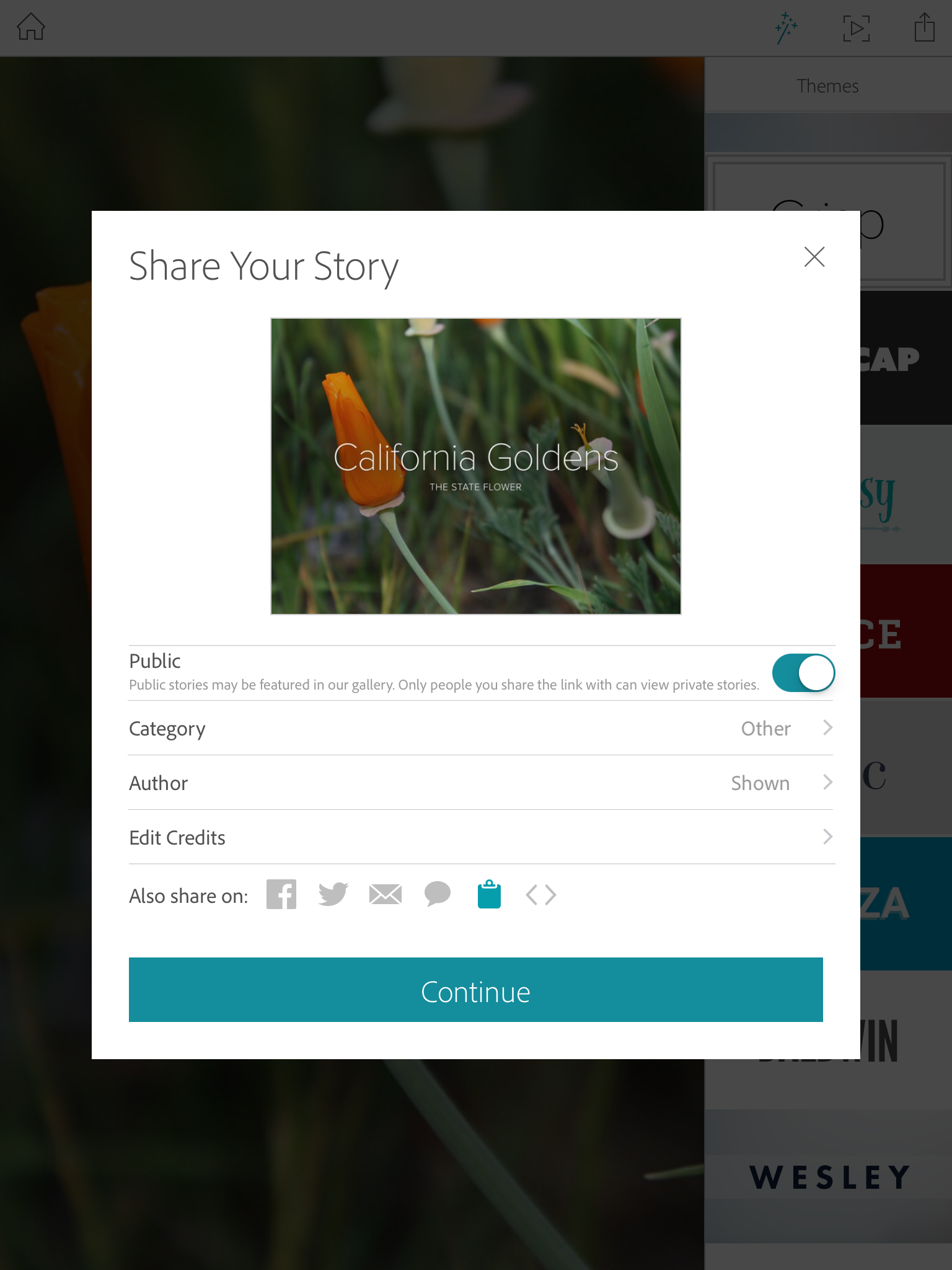Viewport: 952px width, 1270px height.
Task: Share story via email envelope icon
Action: [386, 894]
